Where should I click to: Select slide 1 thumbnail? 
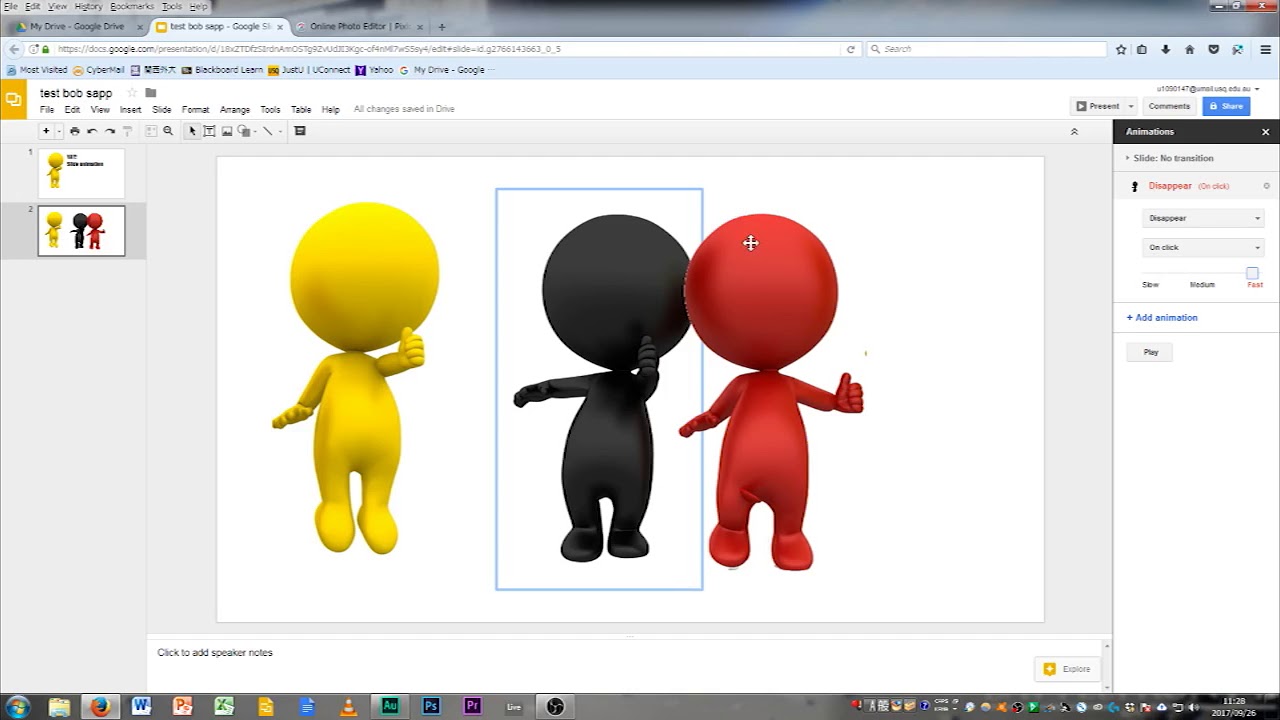coord(81,173)
